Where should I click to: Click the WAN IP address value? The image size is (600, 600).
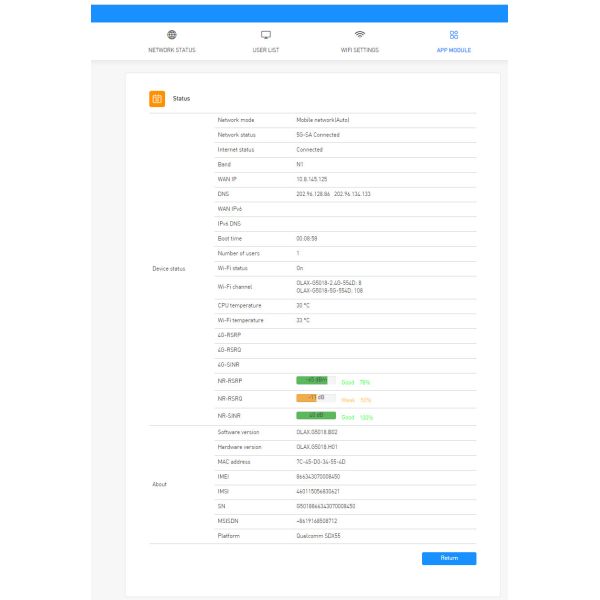click(x=313, y=179)
